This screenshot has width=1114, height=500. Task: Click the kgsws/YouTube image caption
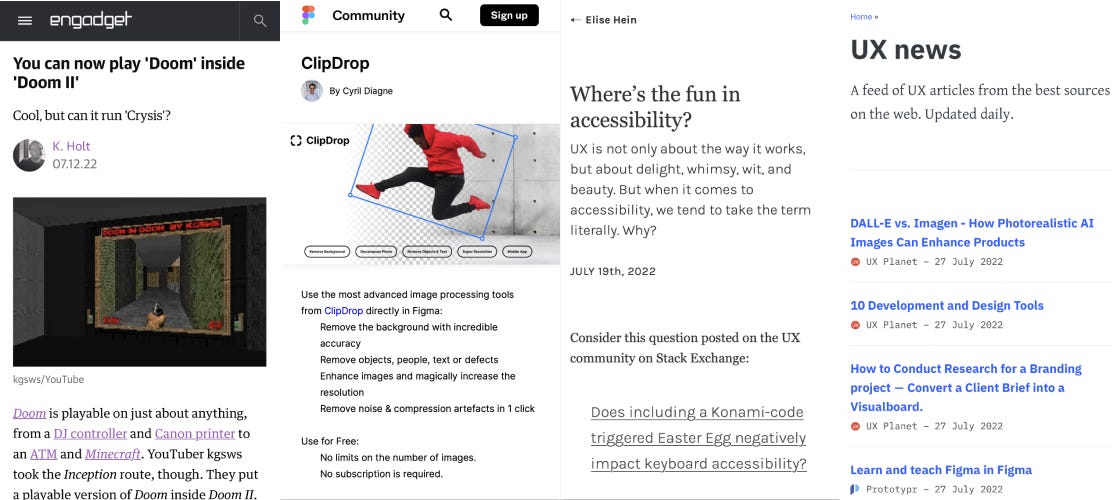[x=48, y=379]
